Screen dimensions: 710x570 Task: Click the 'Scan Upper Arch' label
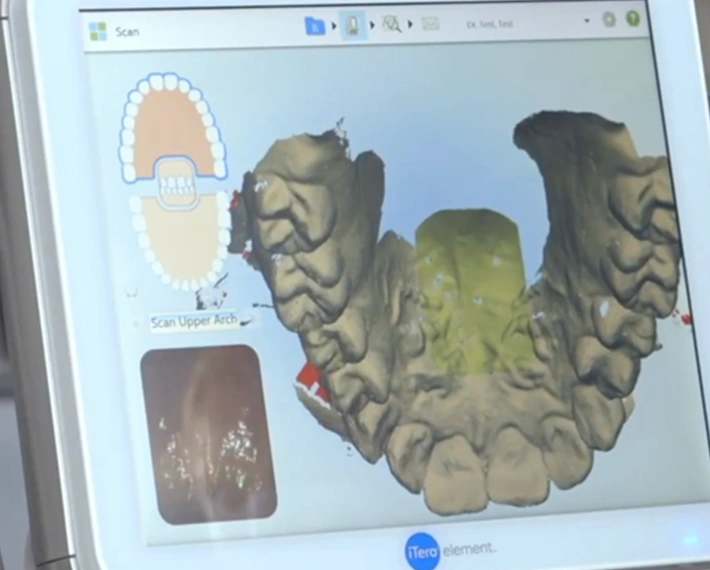click(194, 321)
